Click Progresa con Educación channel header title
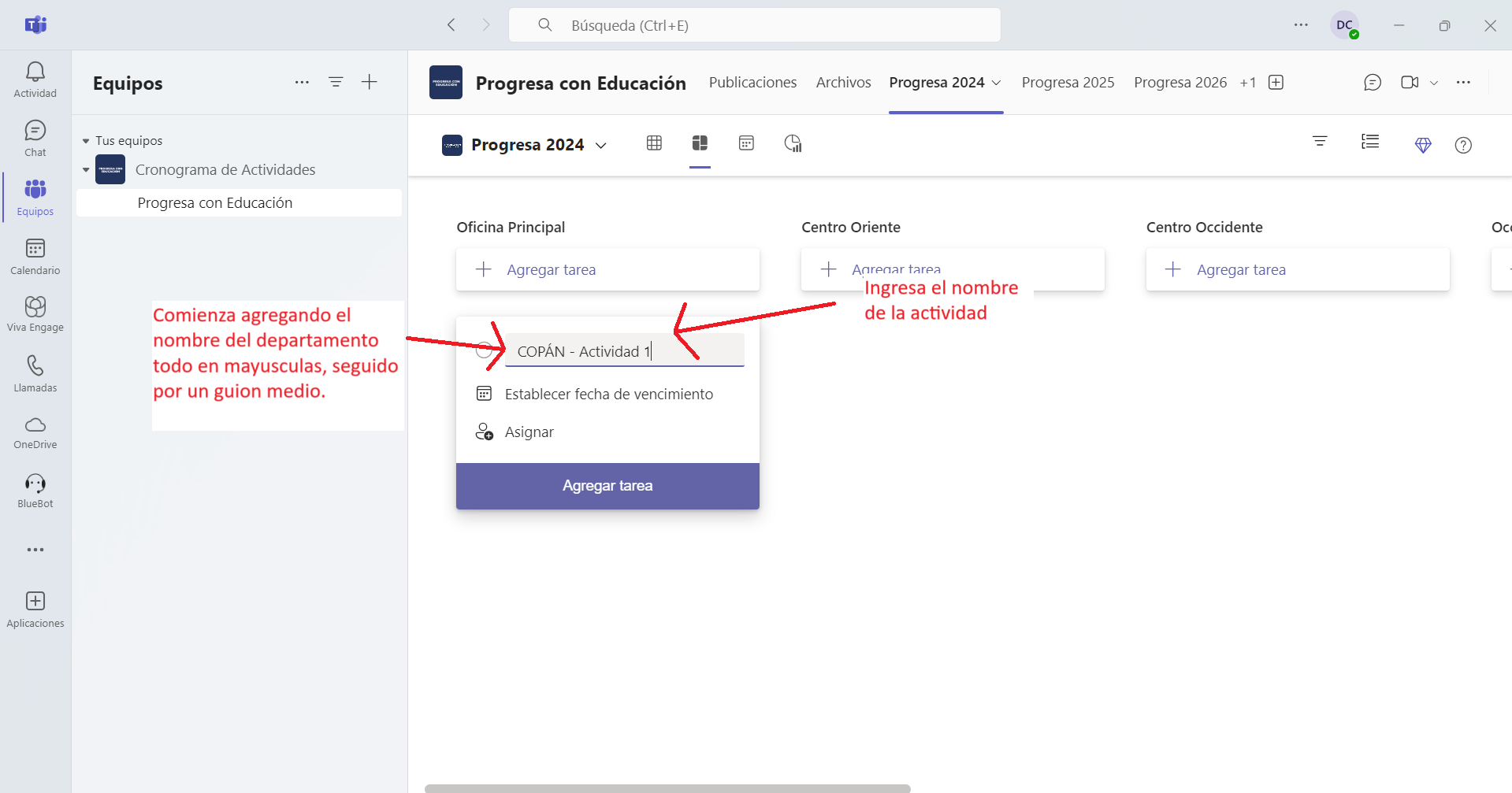Image resolution: width=1512 pixels, height=793 pixels. coord(581,83)
